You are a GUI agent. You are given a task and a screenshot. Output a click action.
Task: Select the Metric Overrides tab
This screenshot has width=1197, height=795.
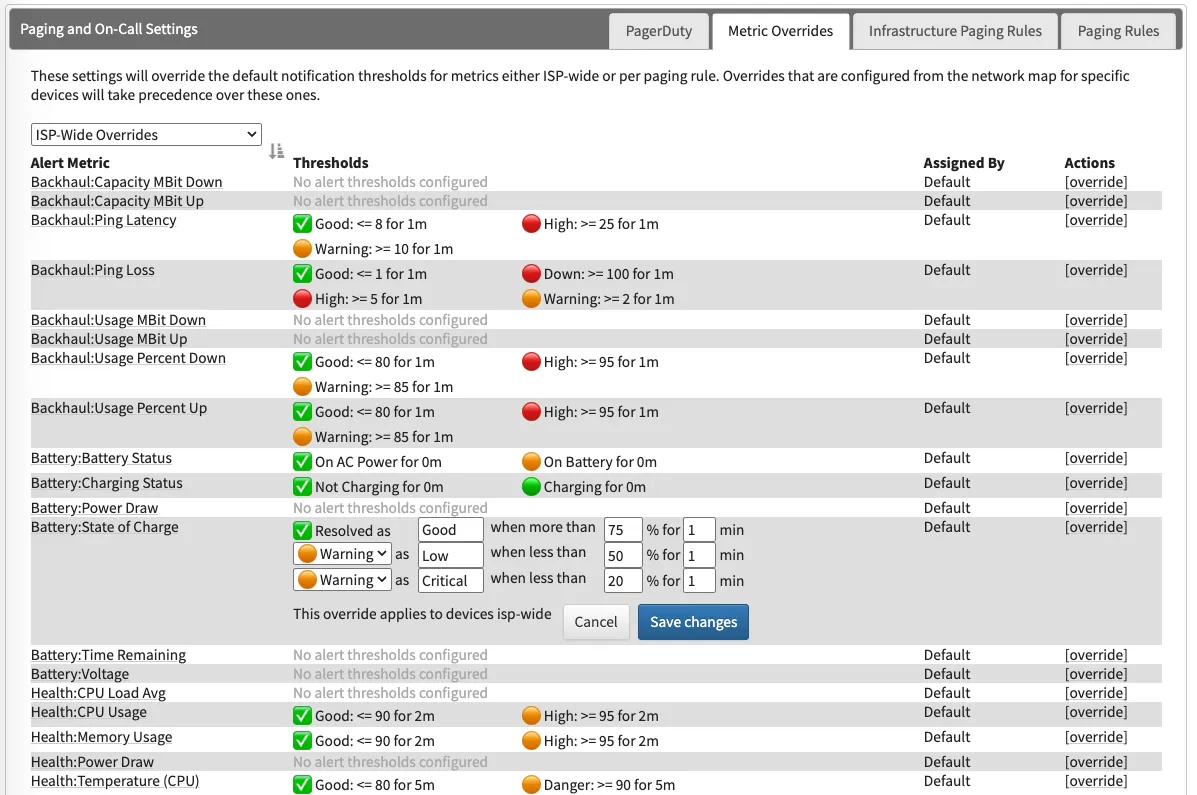[x=780, y=31]
